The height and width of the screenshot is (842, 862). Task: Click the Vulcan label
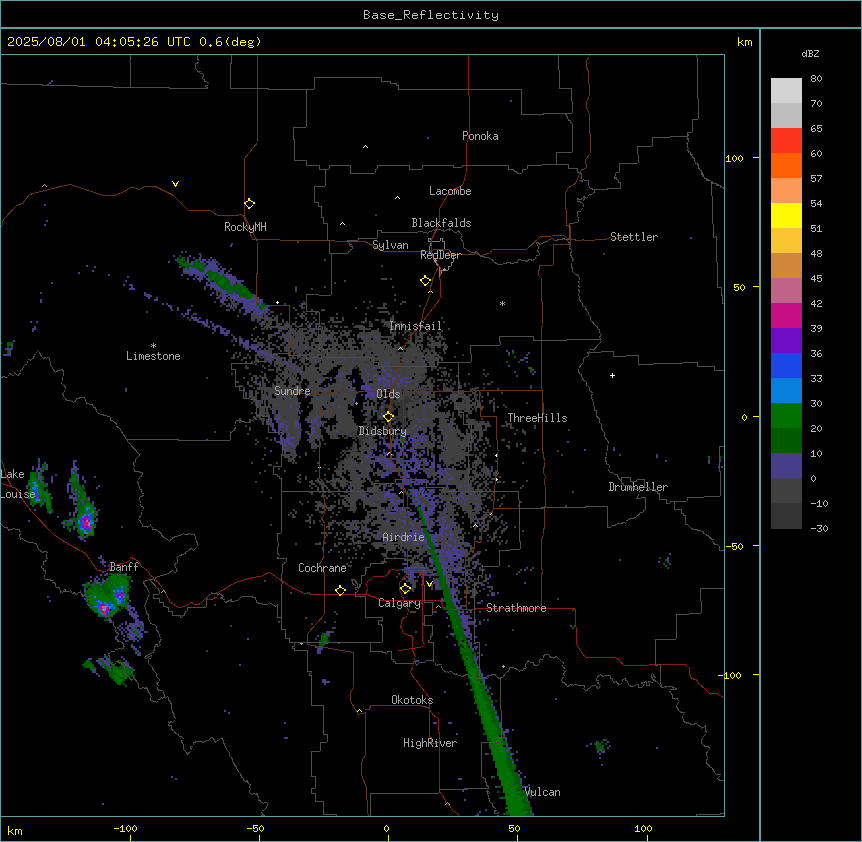click(543, 792)
